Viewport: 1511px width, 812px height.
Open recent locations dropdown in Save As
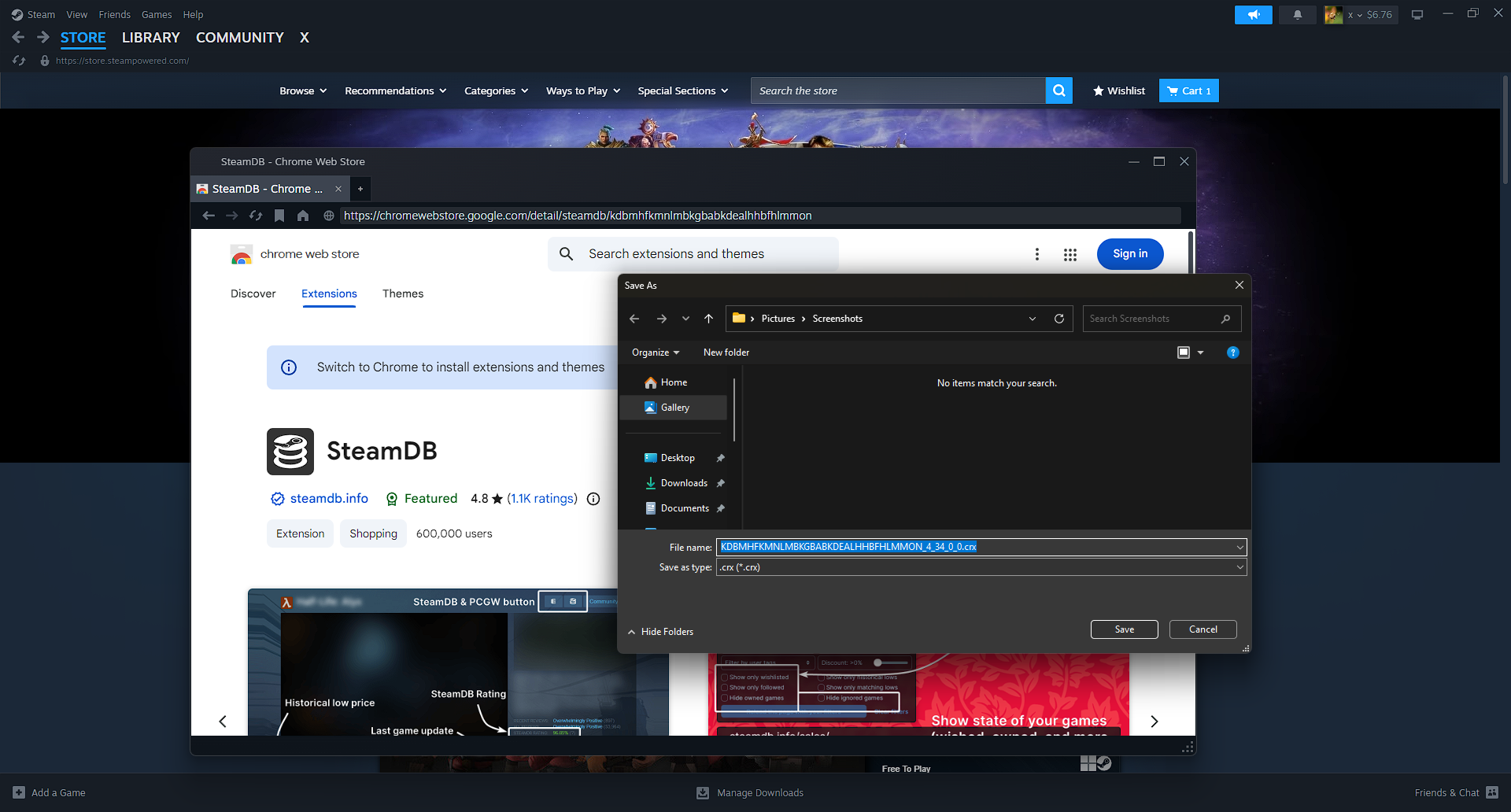coord(685,319)
